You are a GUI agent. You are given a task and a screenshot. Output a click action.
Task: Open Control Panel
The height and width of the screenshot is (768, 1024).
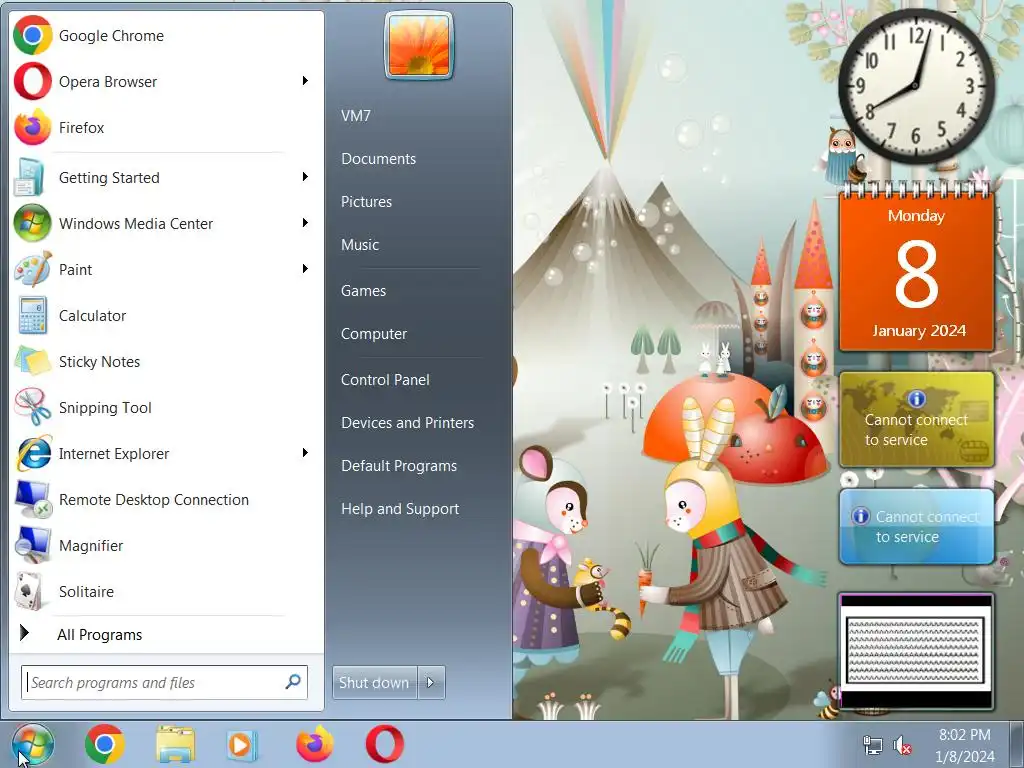pos(385,379)
